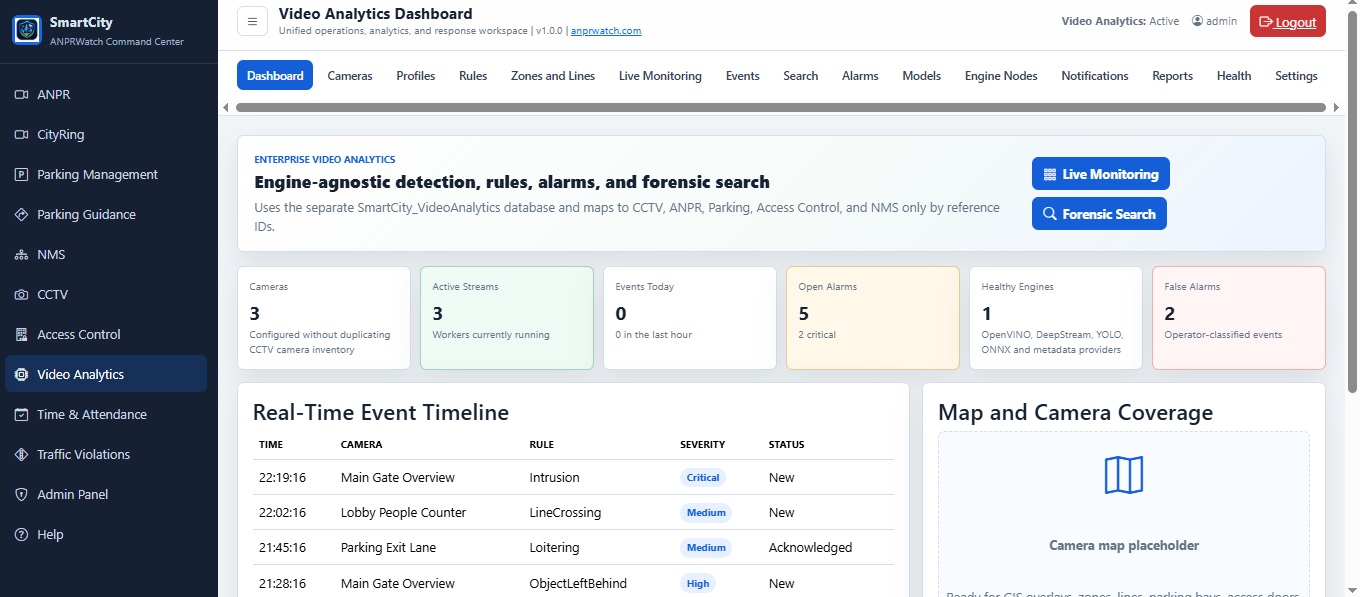Select the active Dashboard tab
The height and width of the screenshot is (597, 1366).
click(275, 76)
